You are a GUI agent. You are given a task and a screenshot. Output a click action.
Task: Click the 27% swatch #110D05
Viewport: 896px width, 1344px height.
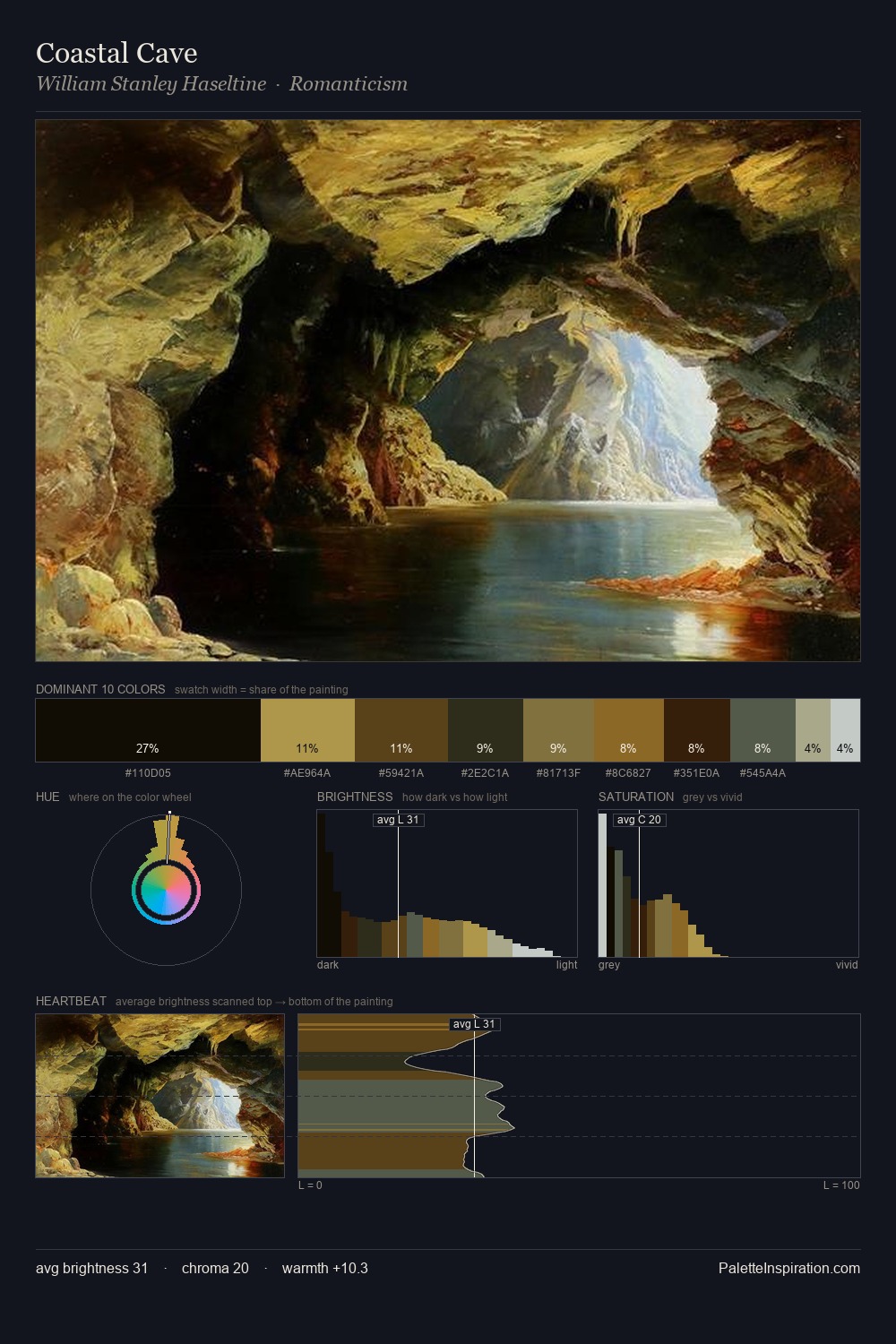click(x=148, y=730)
